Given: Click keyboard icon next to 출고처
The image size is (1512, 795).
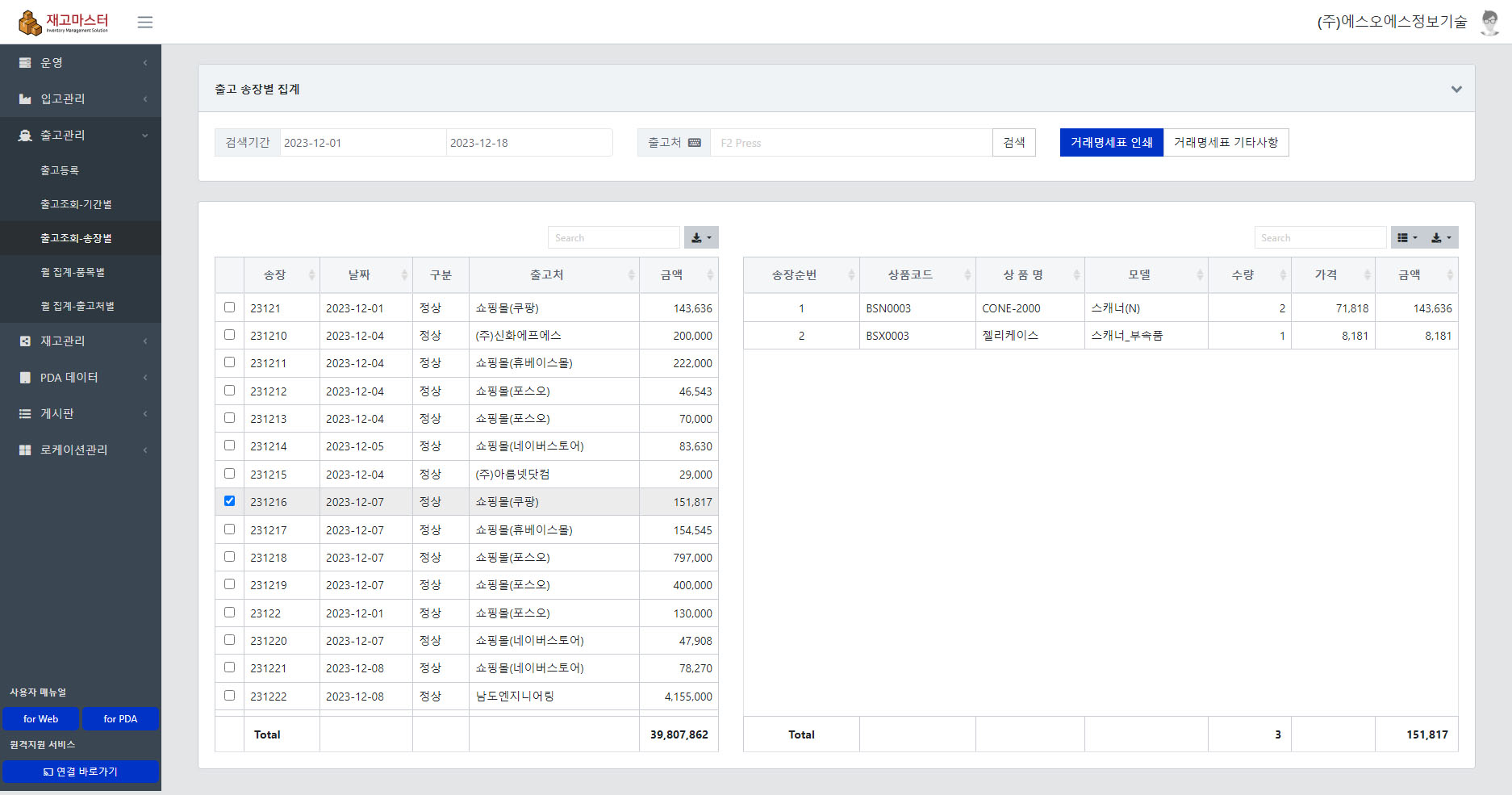Looking at the screenshot, I should [695, 143].
